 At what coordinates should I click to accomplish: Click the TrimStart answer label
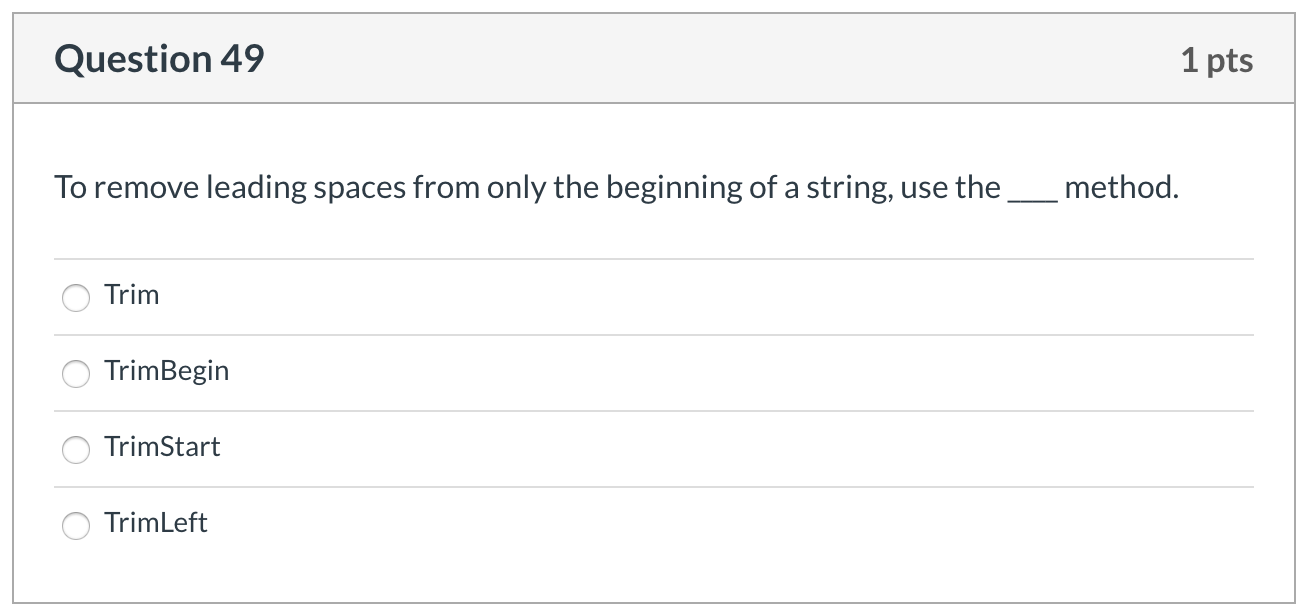[162, 447]
